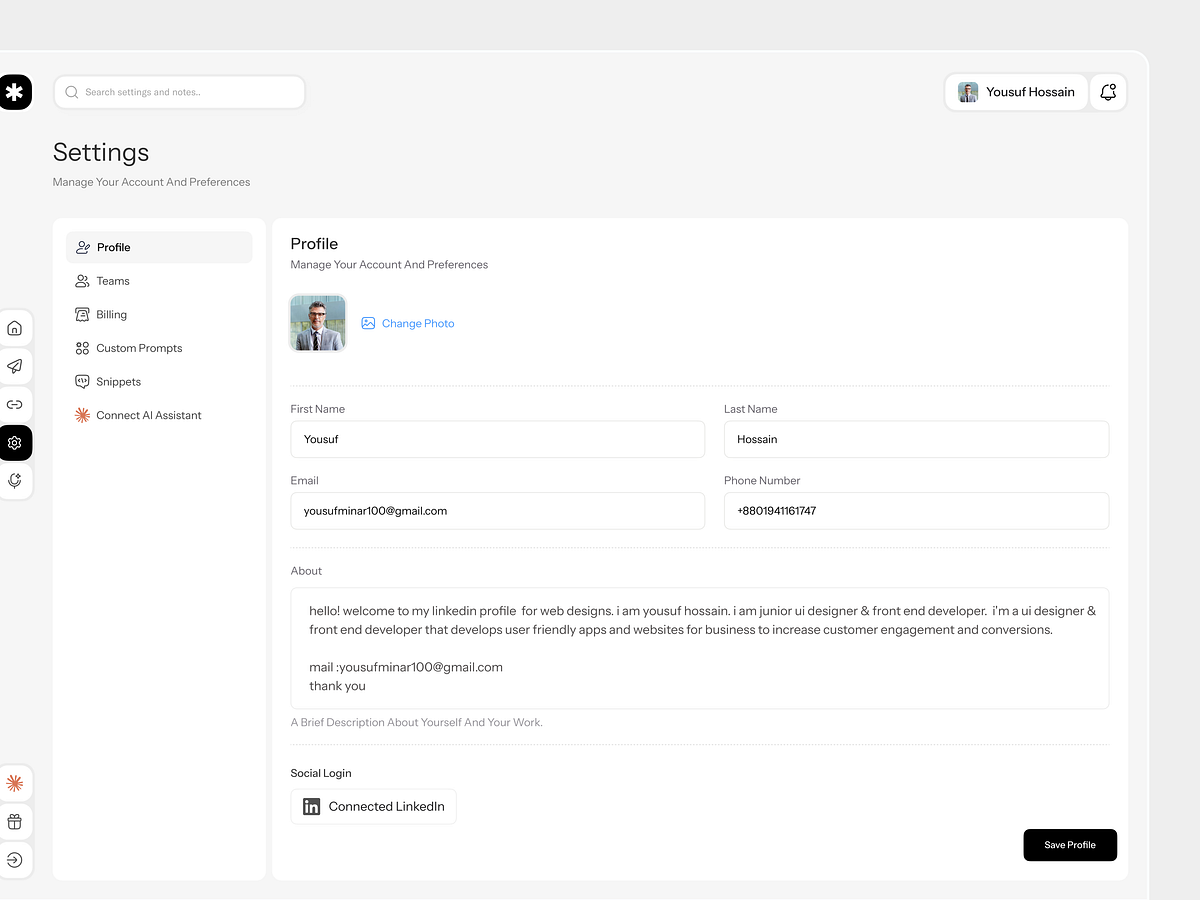Focus the search settings and notes field

[x=180, y=92]
